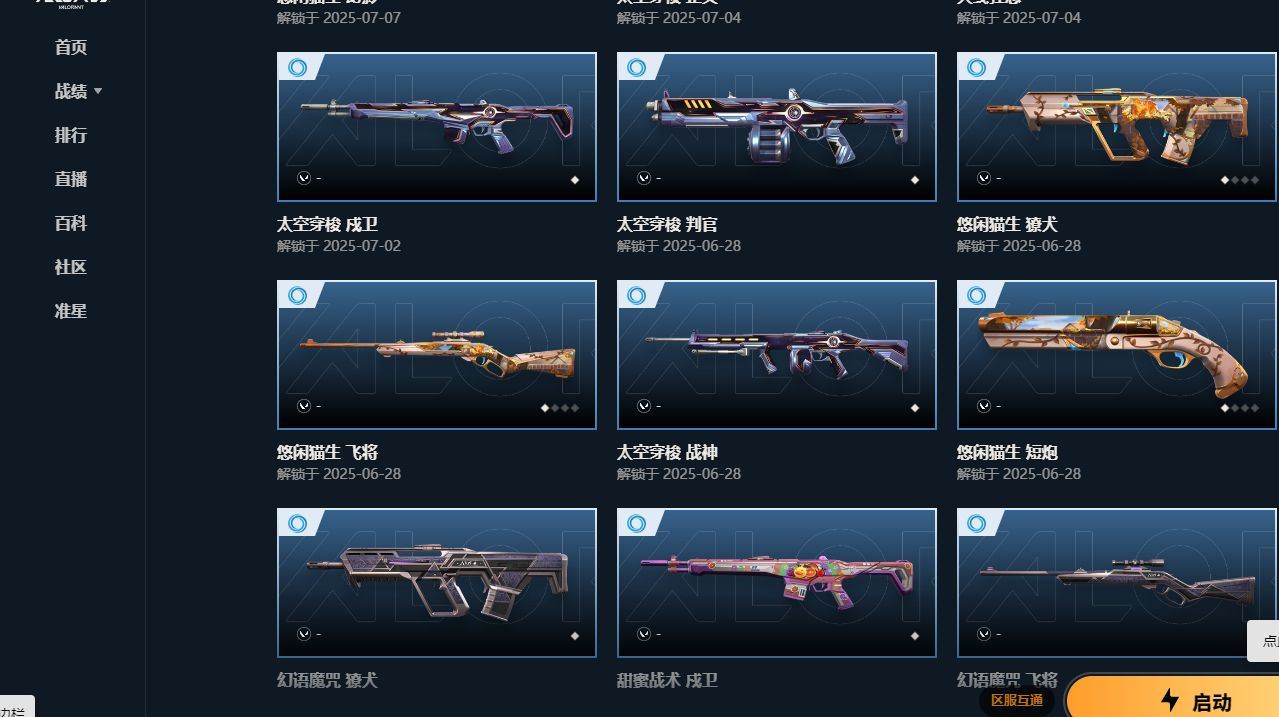The image size is (1279, 717).
Task: Click the Valorant logo icon on 悠闲猫生 飞将 card
Action: tap(304, 406)
